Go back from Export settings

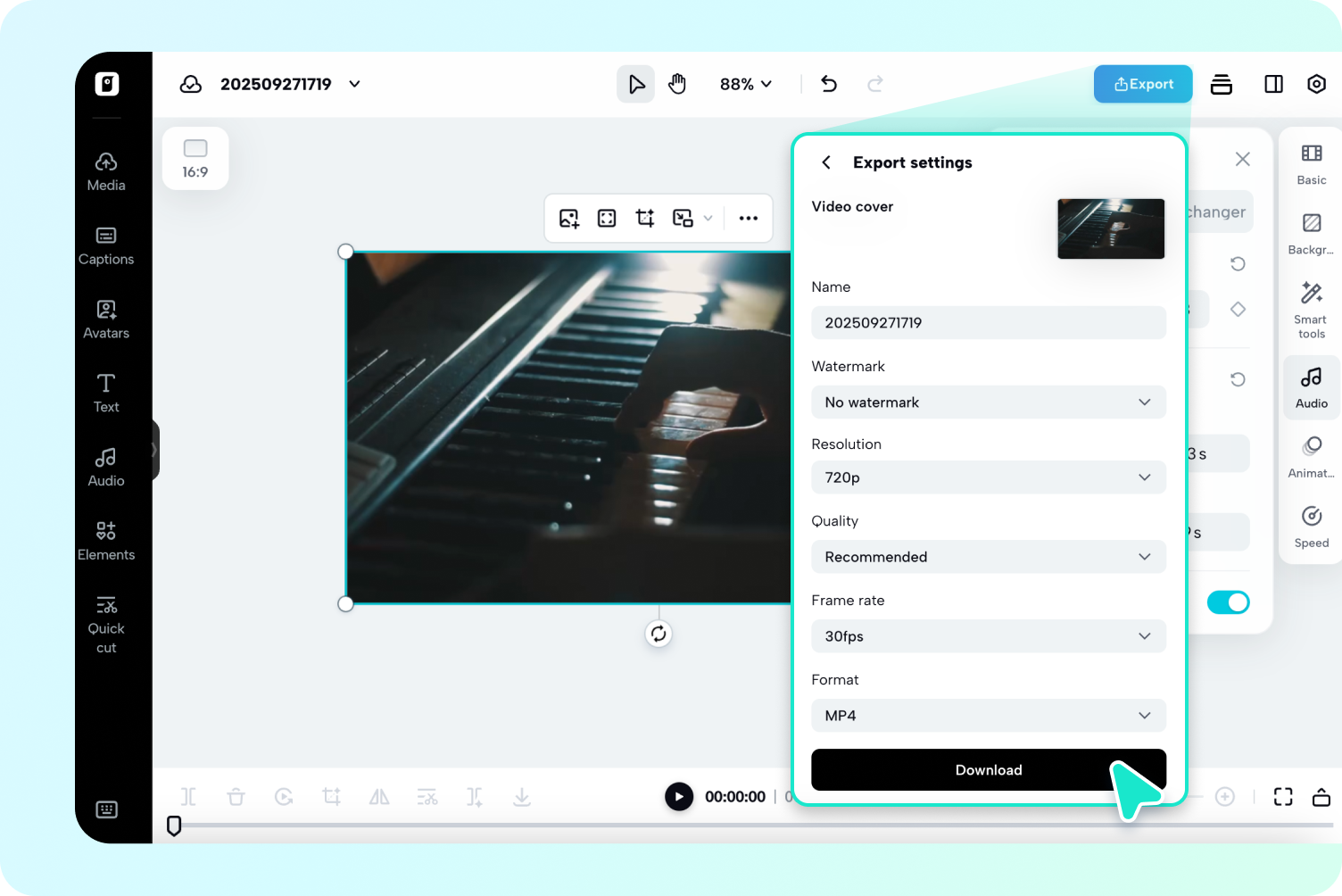(826, 162)
